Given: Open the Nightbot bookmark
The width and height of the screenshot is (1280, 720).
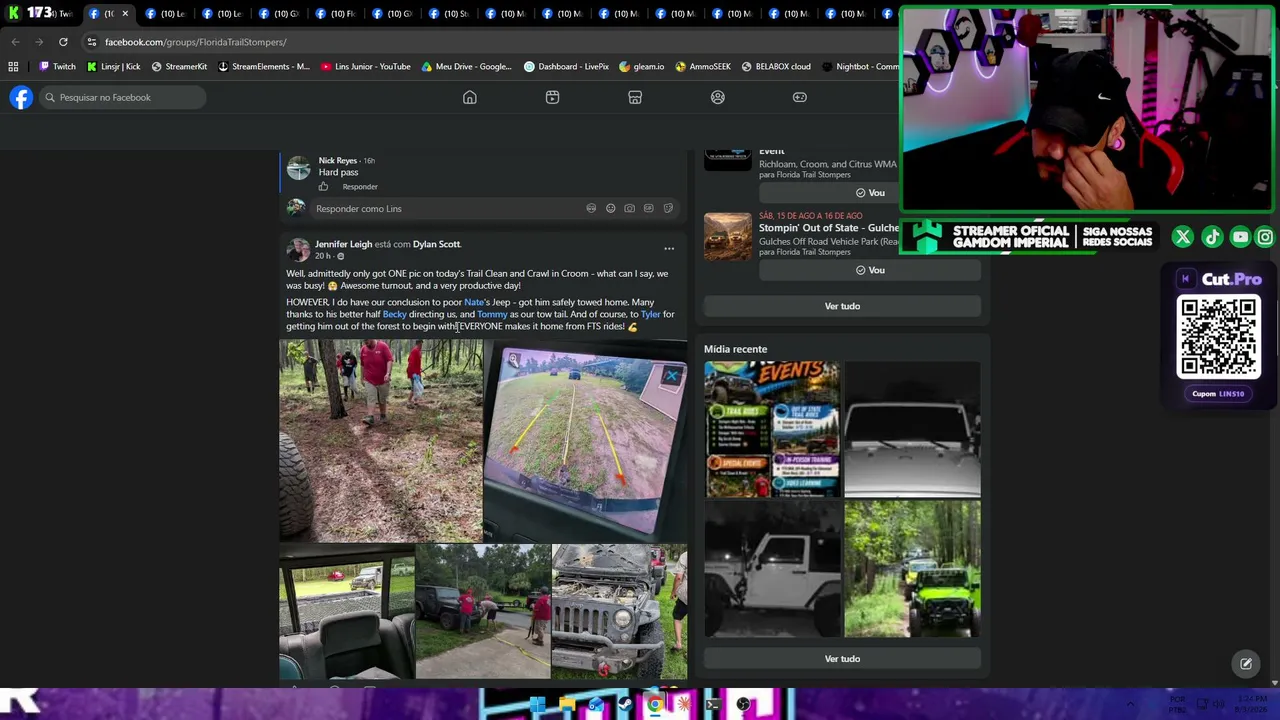Looking at the screenshot, I should (x=860, y=67).
